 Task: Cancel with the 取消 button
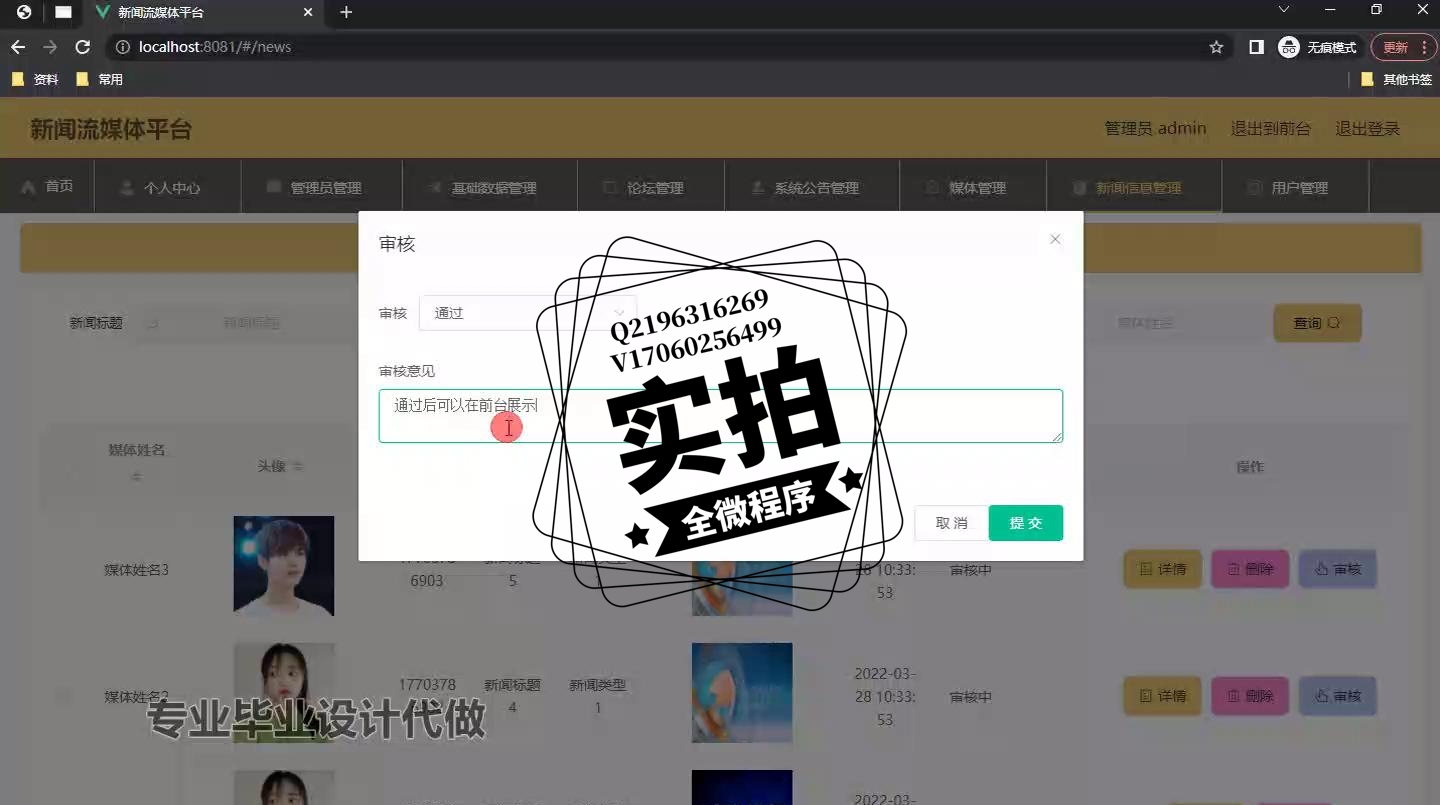click(x=951, y=523)
